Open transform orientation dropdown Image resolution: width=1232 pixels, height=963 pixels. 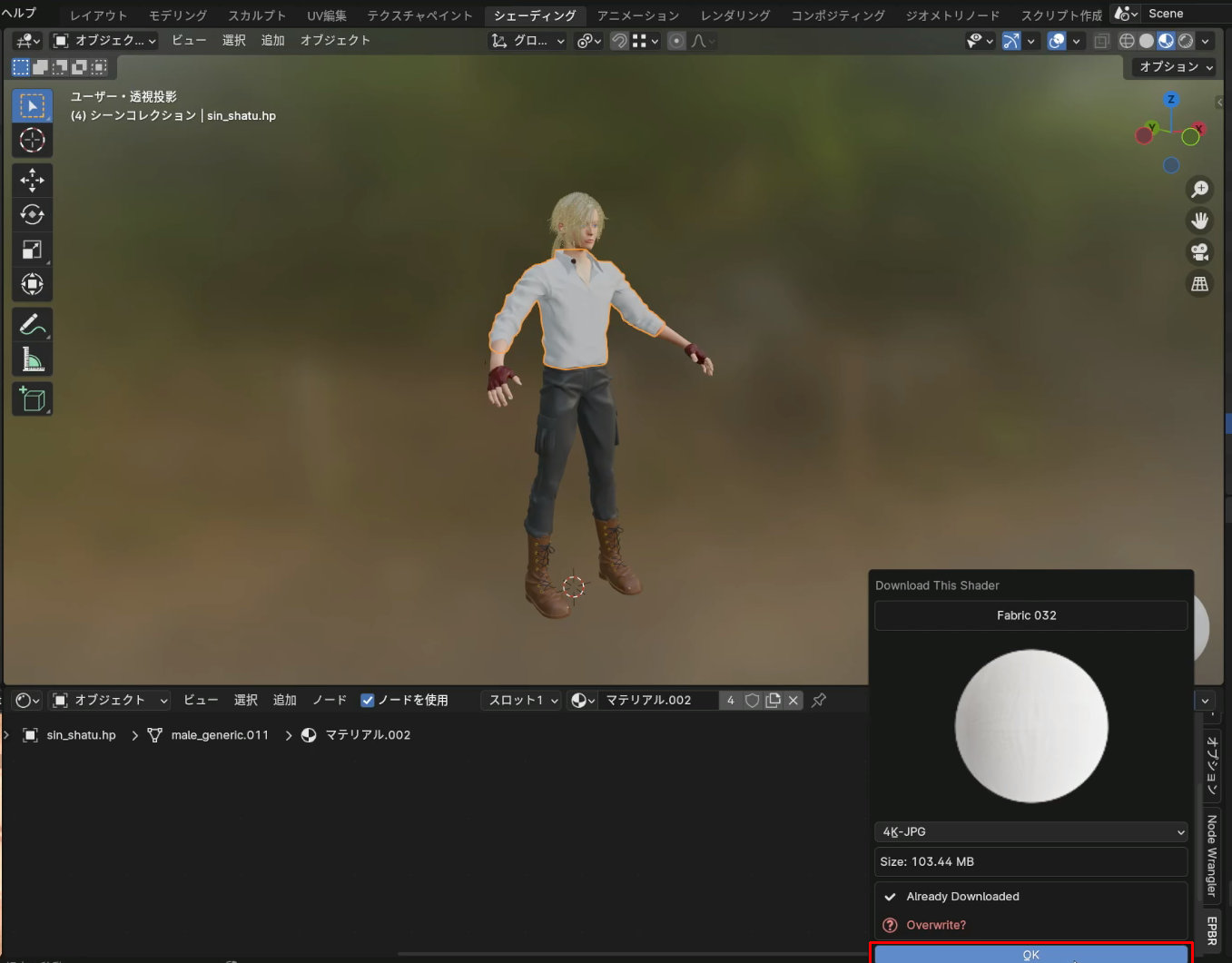527,41
